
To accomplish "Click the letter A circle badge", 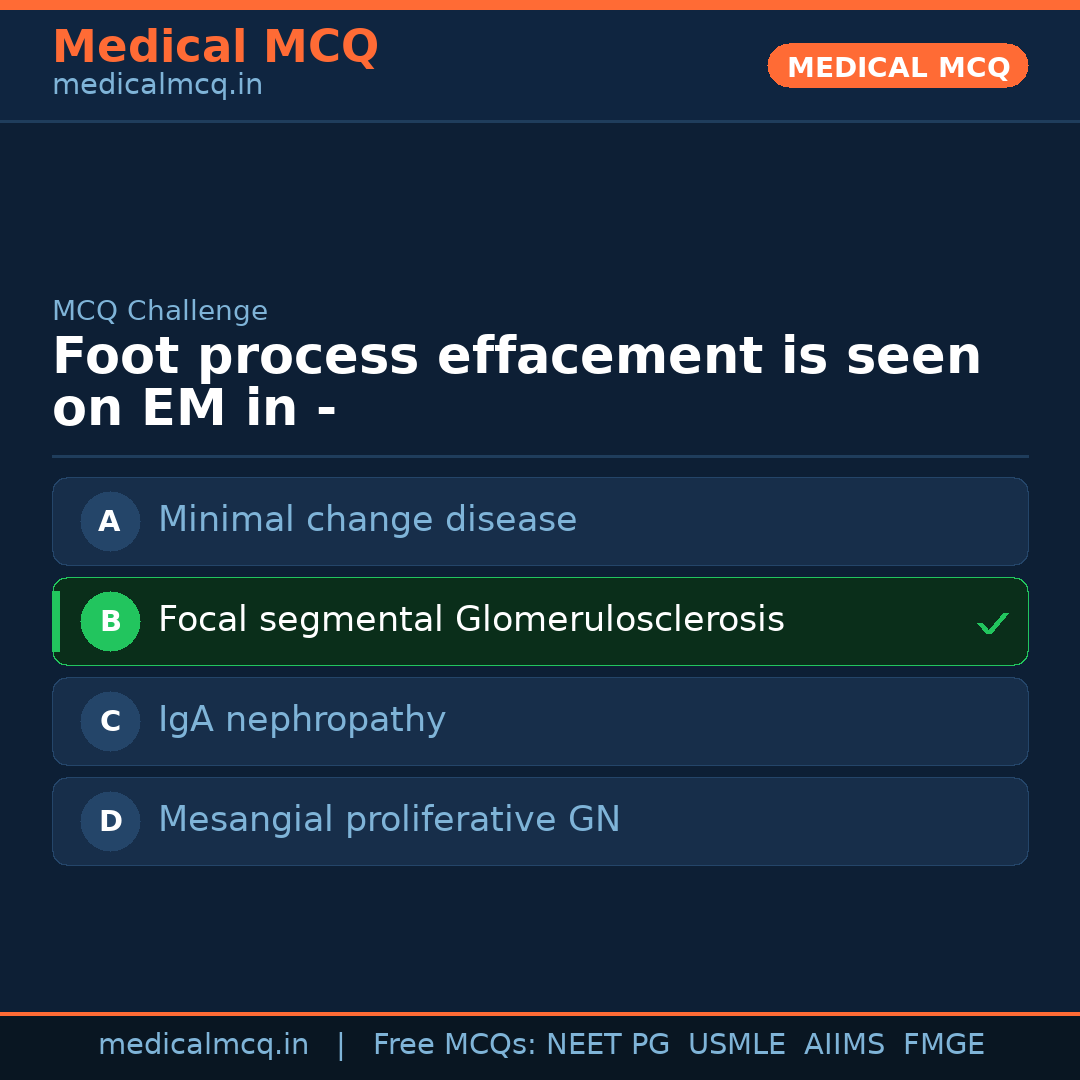I will pos(110,521).
